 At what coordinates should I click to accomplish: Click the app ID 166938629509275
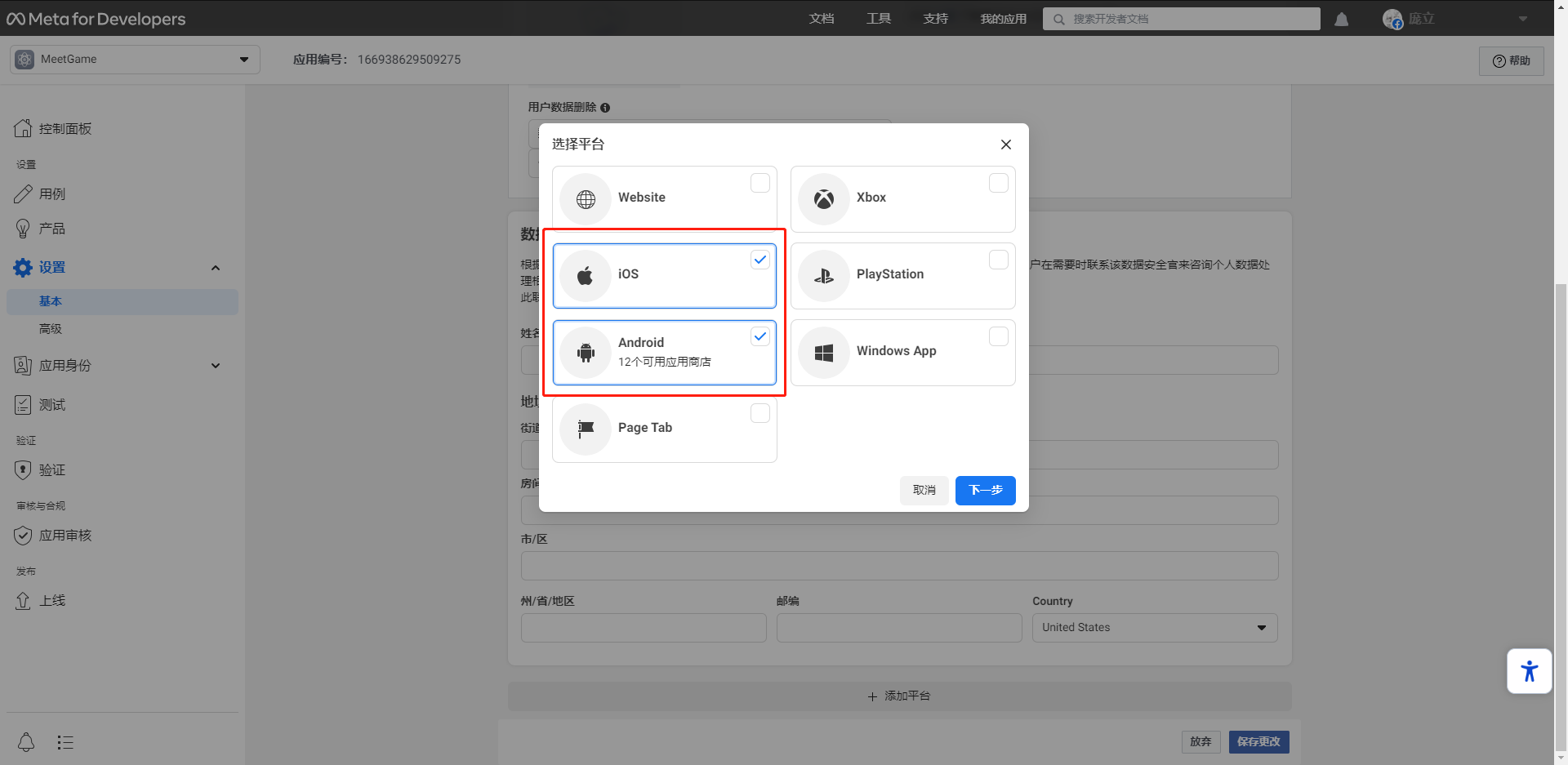tap(409, 60)
